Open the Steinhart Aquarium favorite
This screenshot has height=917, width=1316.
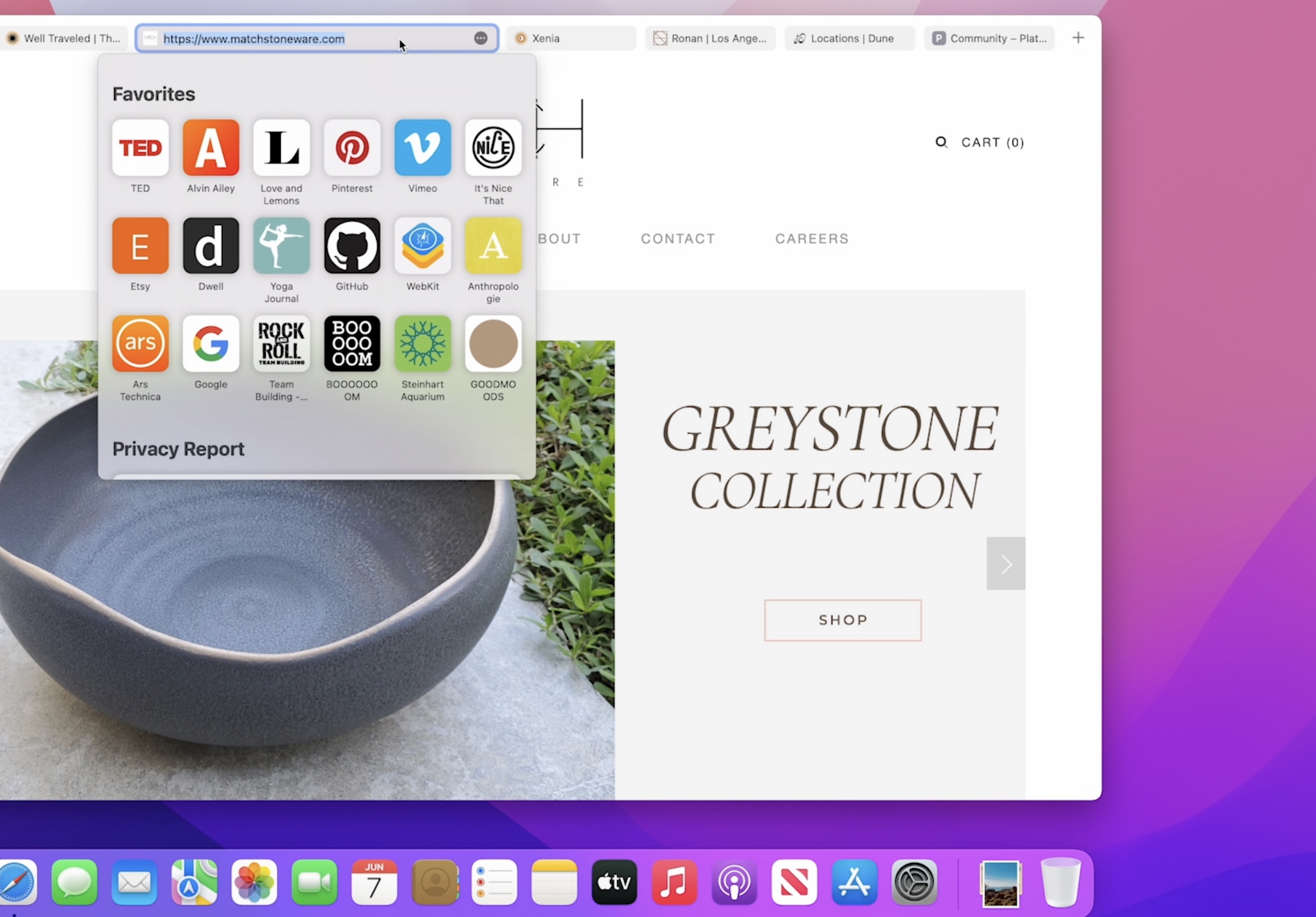422,344
